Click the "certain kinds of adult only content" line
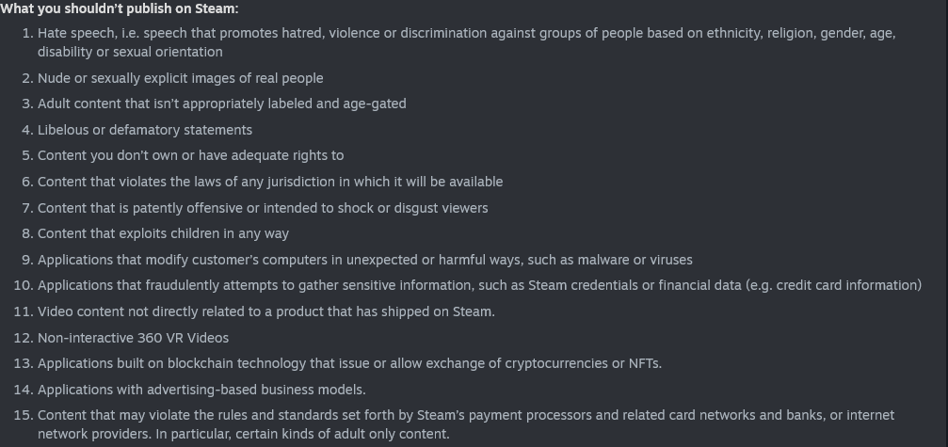The image size is (948, 447). point(244,434)
